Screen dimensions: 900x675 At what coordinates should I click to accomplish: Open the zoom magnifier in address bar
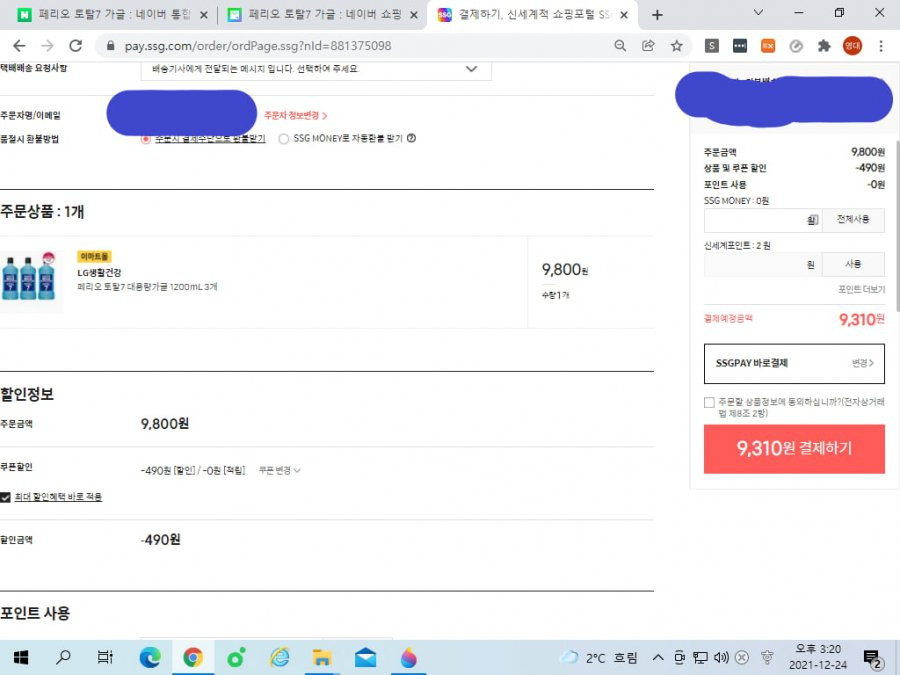coord(620,46)
